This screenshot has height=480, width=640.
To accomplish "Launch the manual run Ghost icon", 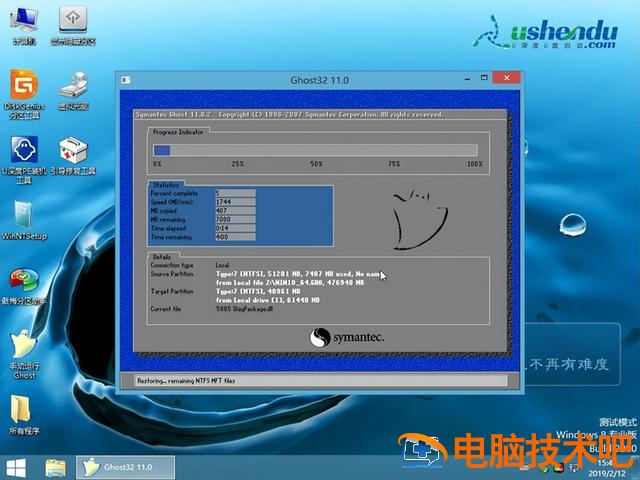I will [x=23, y=352].
